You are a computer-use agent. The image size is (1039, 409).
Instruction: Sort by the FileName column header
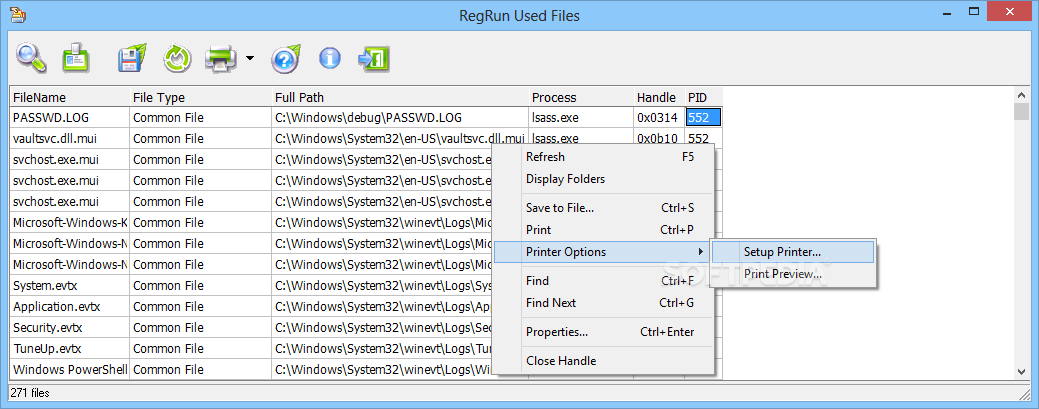point(70,97)
